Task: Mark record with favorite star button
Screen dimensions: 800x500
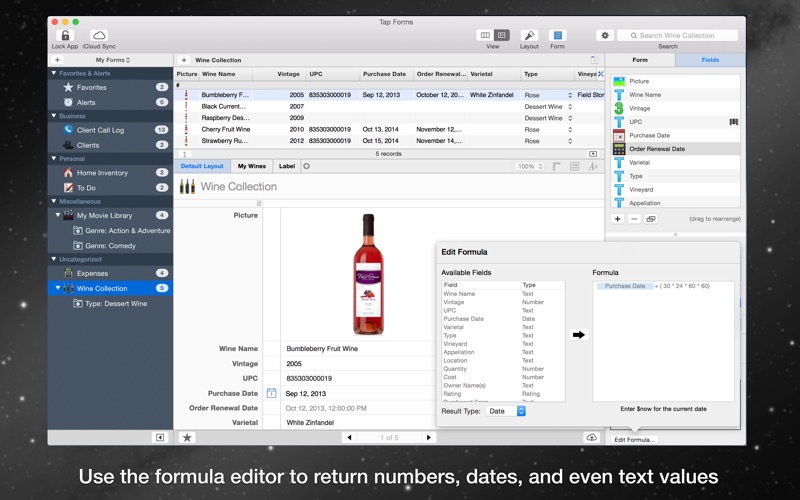Action: click(187, 437)
